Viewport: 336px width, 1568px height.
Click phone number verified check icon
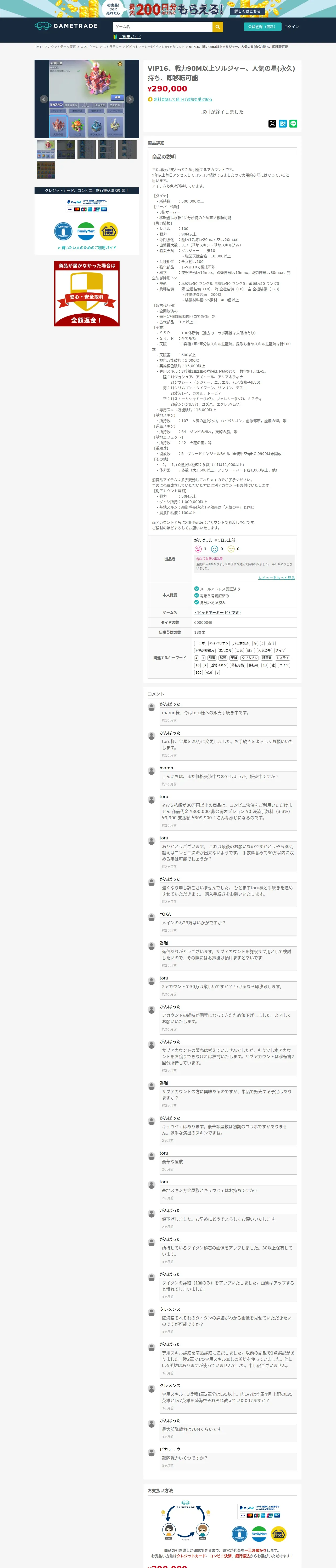coord(196,595)
